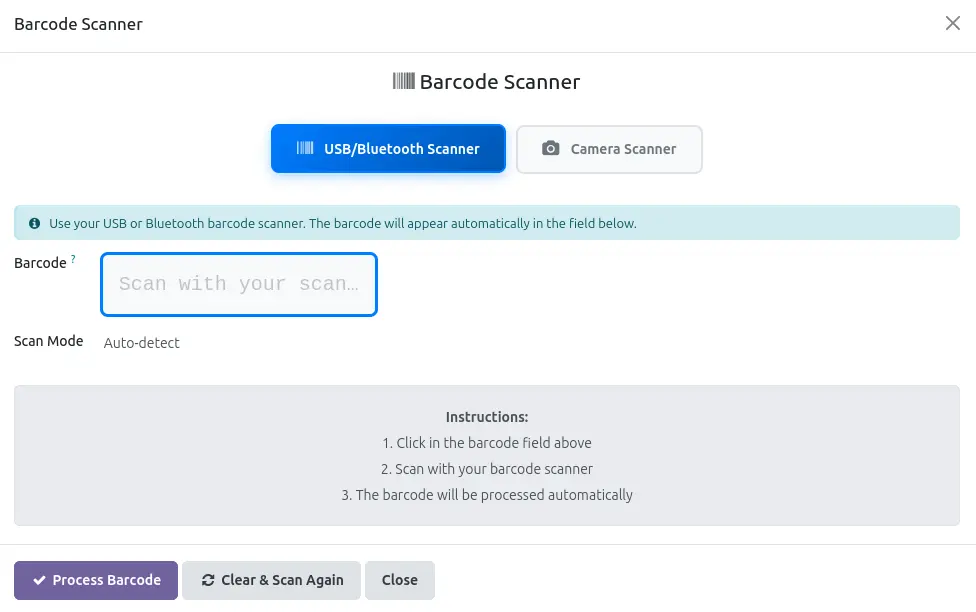
Task: Switch to USB/Bluetooth Scanner mode
Action: click(x=388, y=149)
